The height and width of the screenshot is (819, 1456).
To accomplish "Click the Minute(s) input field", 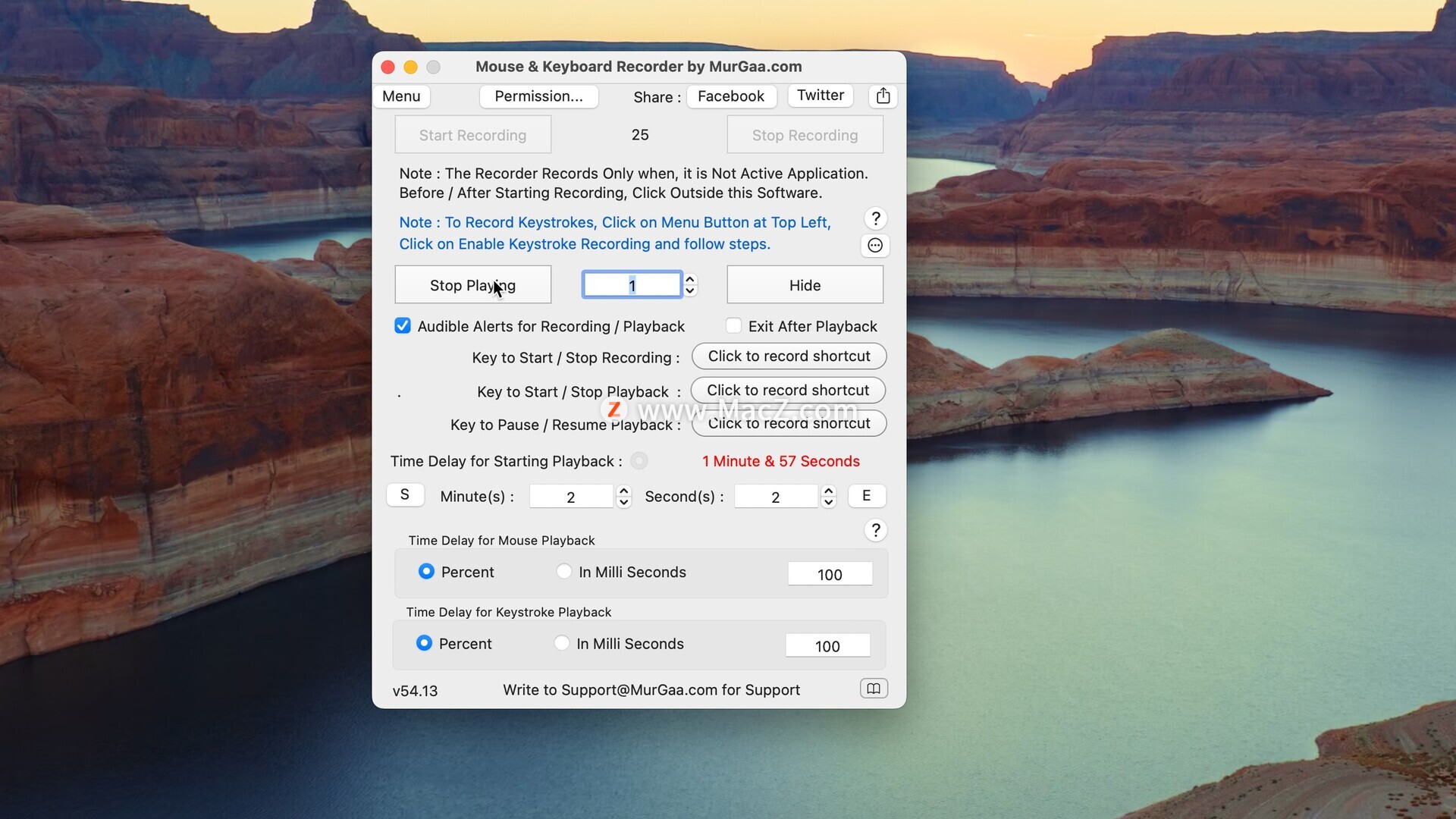I will [571, 497].
